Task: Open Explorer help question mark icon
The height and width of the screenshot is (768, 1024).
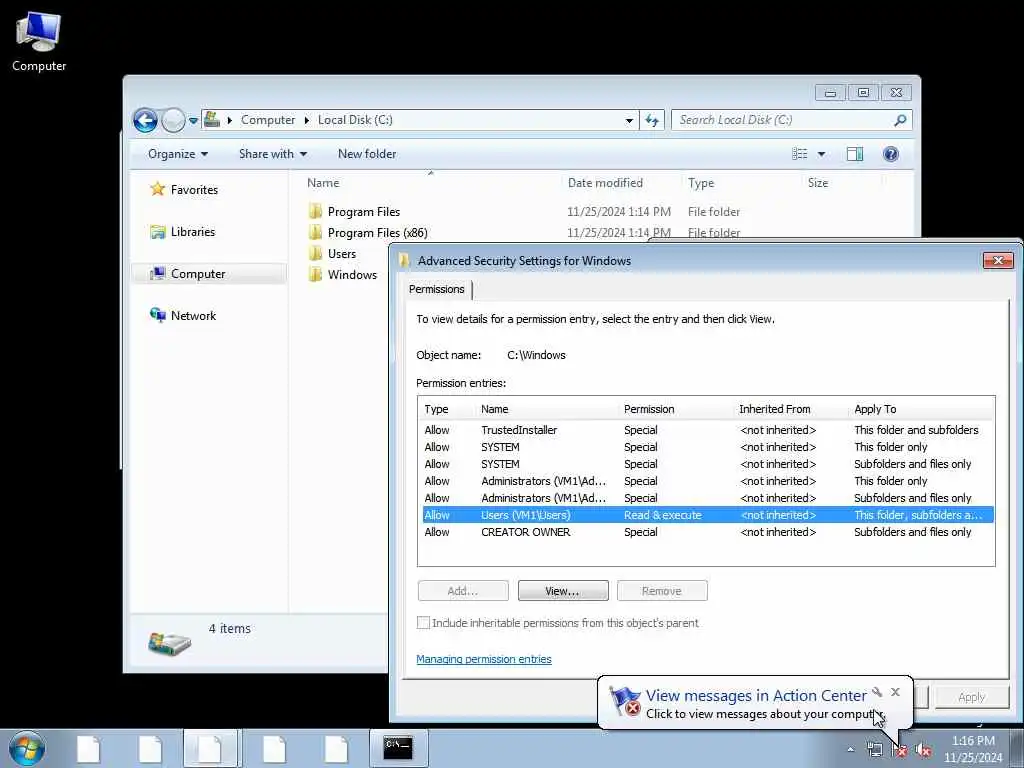Action: coord(890,154)
